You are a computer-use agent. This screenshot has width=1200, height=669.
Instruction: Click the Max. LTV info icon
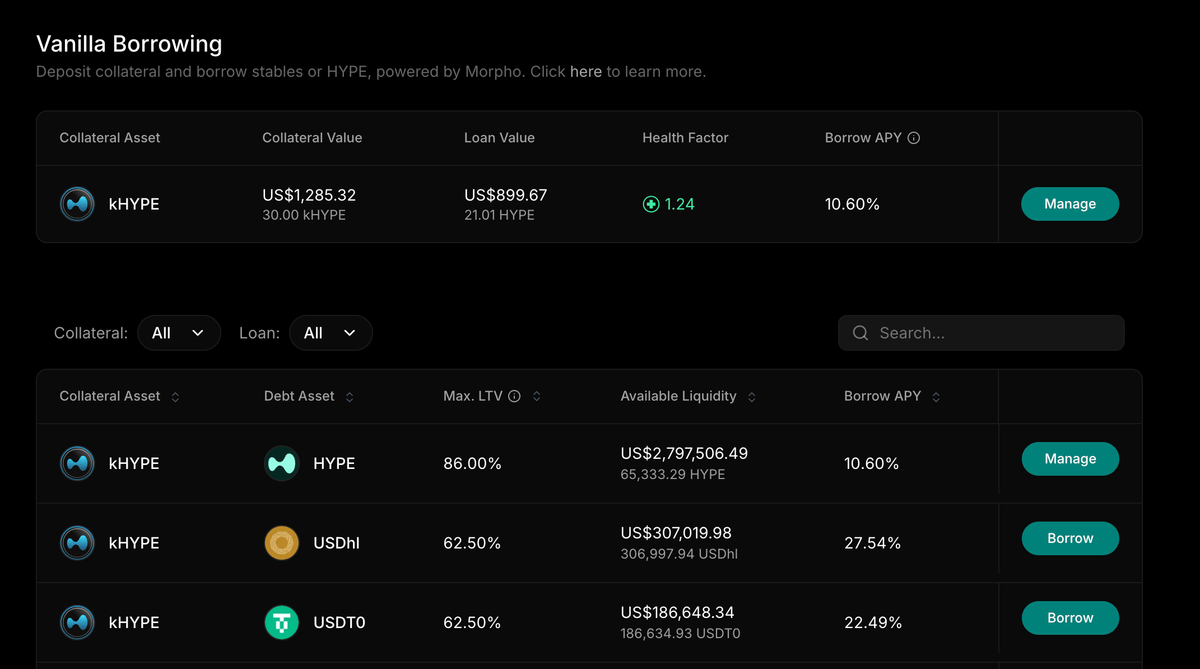point(514,396)
